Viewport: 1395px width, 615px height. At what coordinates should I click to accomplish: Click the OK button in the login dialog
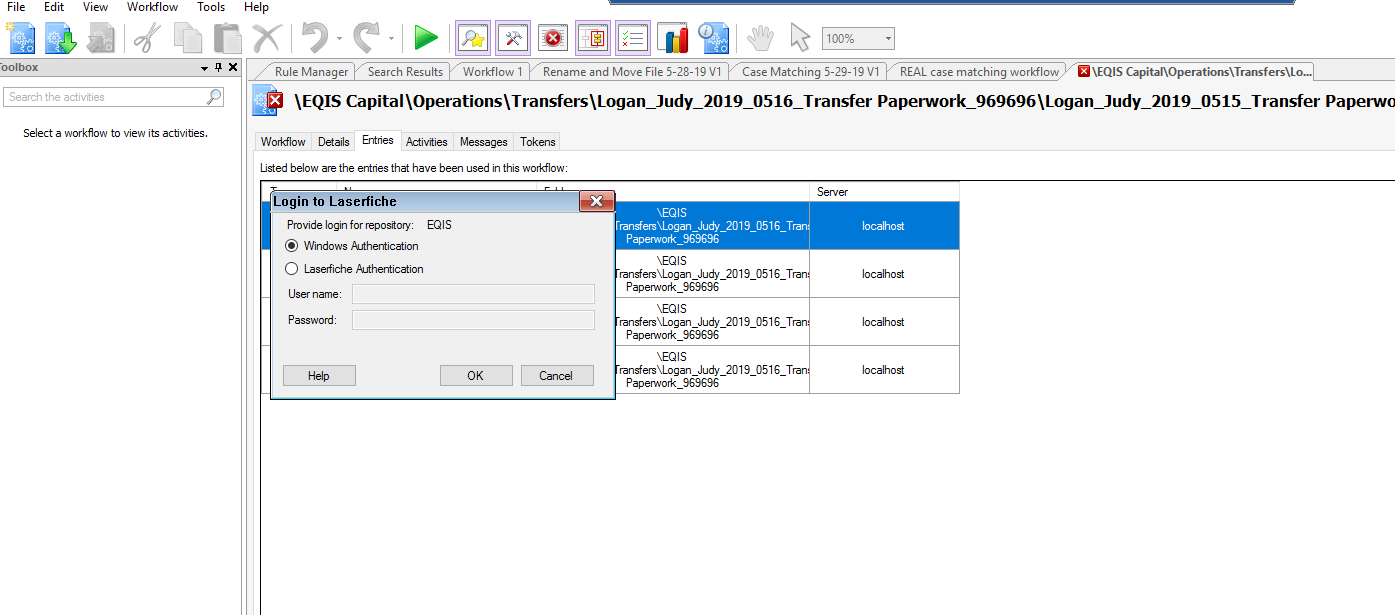coord(476,376)
